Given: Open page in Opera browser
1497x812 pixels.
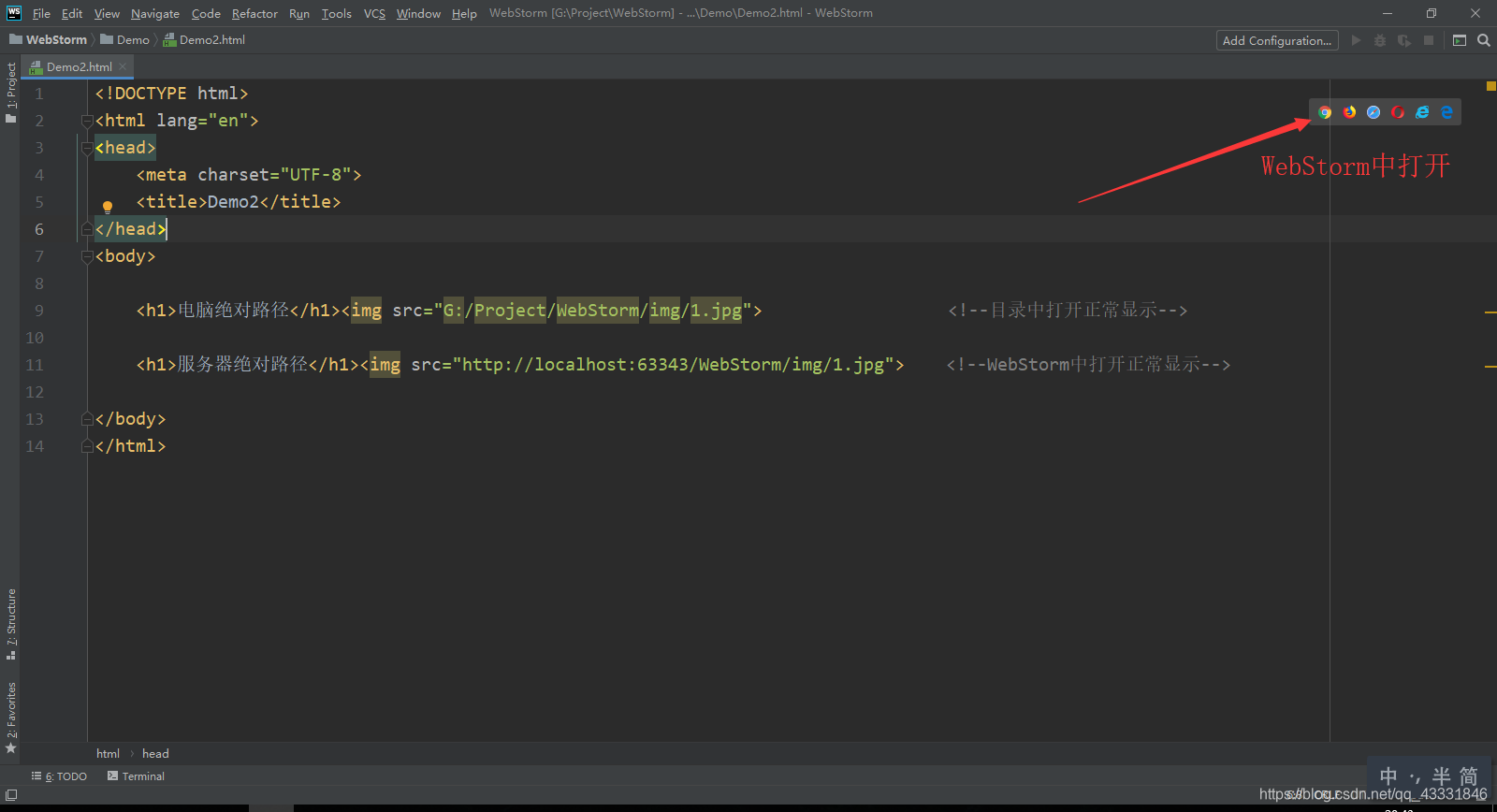Looking at the screenshot, I should coord(1398,112).
